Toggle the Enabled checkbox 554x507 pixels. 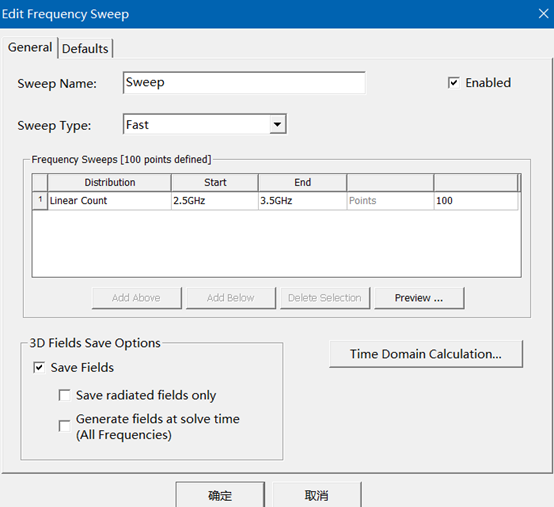click(453, 83)
